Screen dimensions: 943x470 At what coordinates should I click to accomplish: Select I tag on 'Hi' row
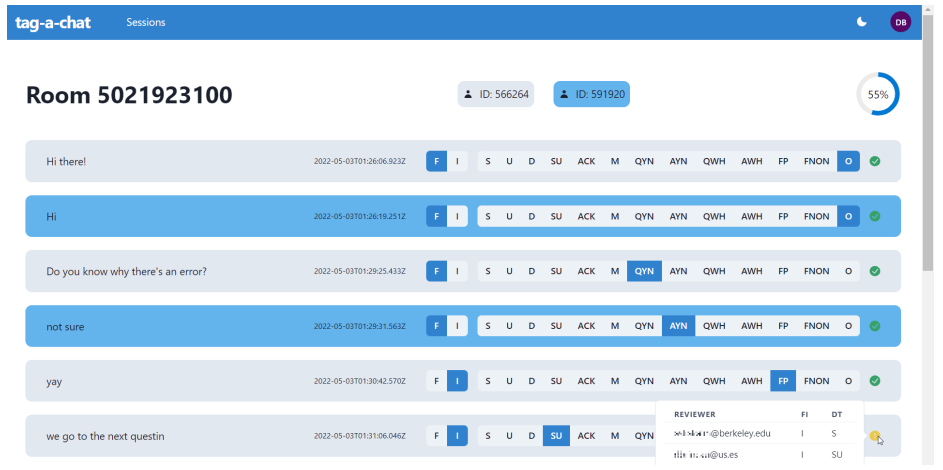pyautogui.click(x=457, y=216)
